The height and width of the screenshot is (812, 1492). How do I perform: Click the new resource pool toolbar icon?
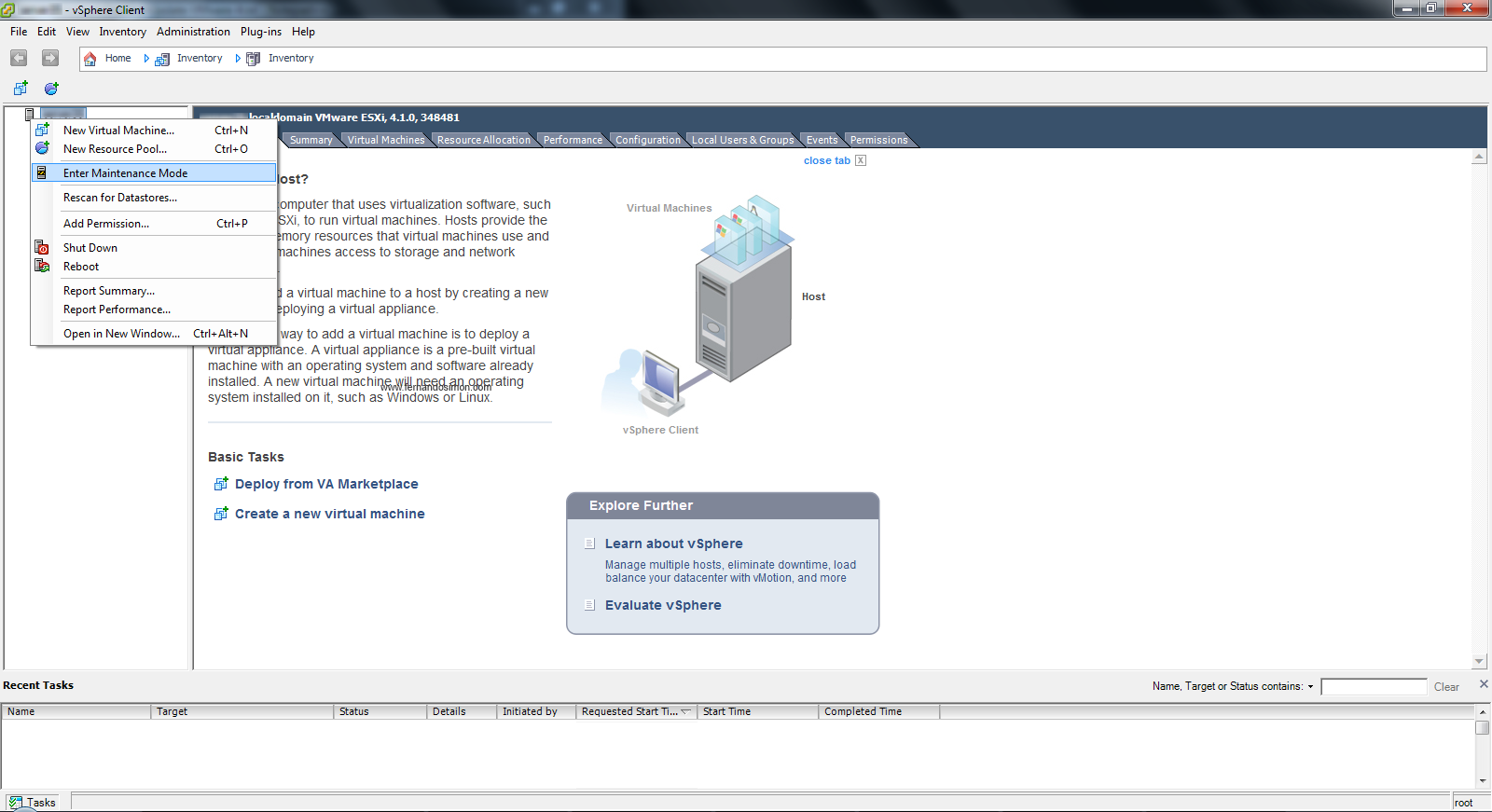(x=51, y=89)
